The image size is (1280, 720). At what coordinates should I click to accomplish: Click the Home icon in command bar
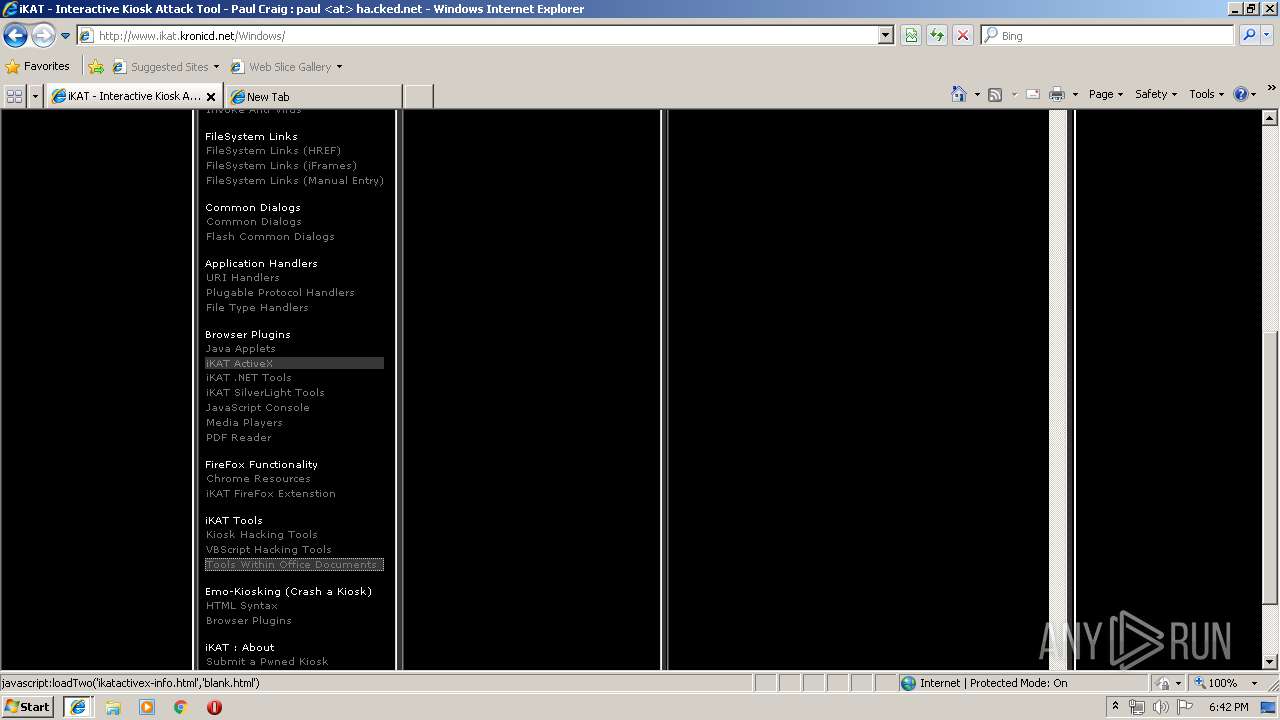959,94
